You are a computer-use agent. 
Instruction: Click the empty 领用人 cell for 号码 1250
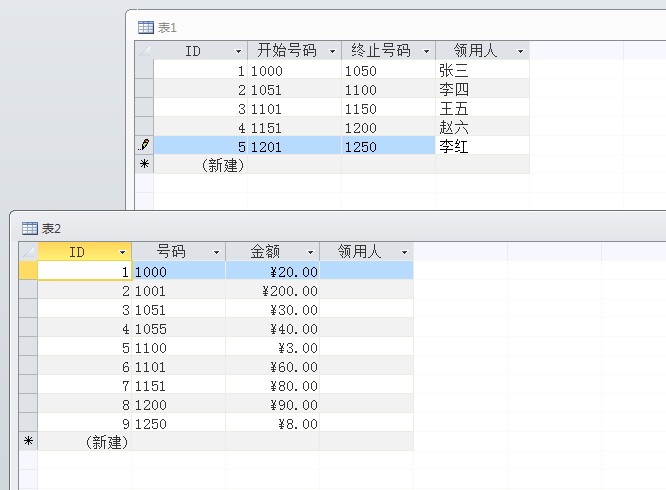pos(366,423)
